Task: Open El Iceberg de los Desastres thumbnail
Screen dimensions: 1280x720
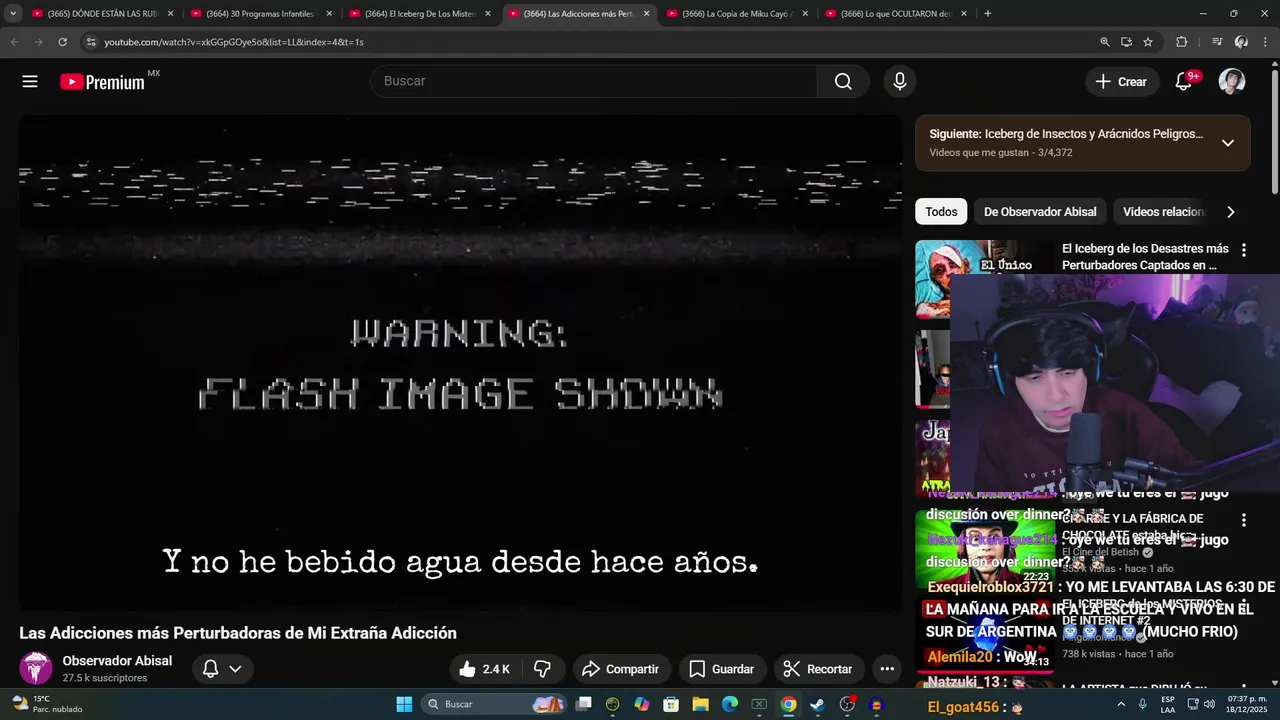Action: point(985,279)
